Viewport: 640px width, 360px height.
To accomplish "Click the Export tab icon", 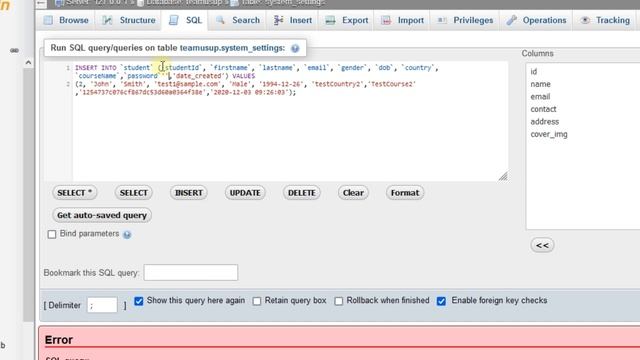I will [x=330, y=20].
